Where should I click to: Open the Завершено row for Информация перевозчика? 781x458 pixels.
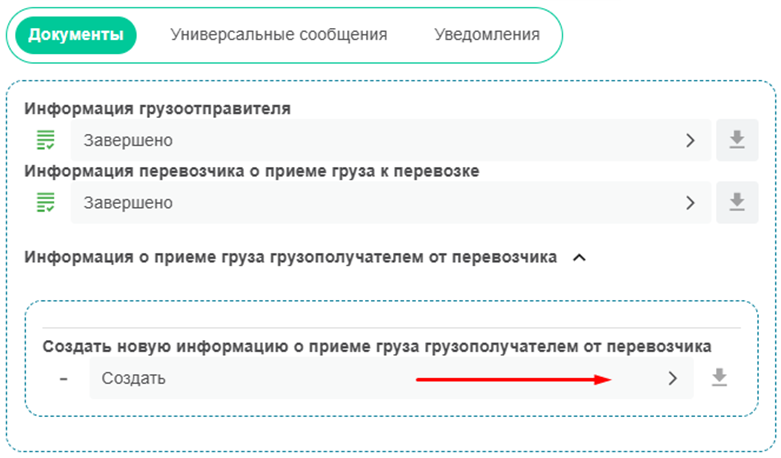380,203
